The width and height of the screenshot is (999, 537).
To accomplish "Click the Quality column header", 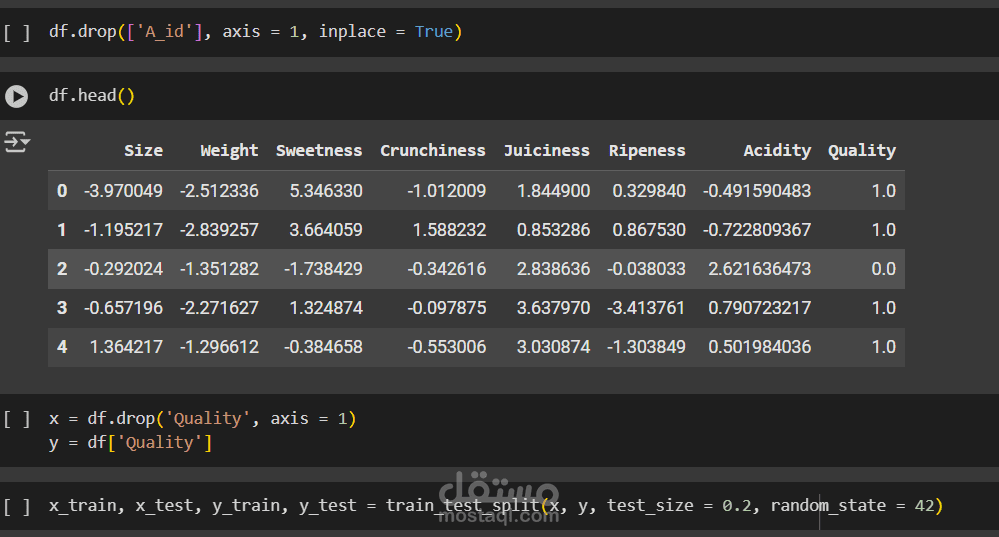I will [862, 150].
